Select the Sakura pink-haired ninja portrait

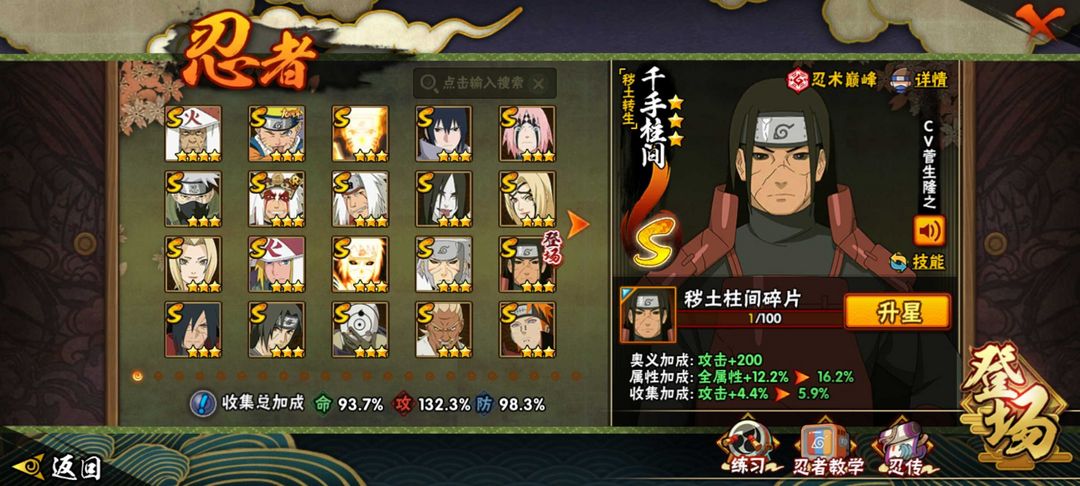(527, 134)
